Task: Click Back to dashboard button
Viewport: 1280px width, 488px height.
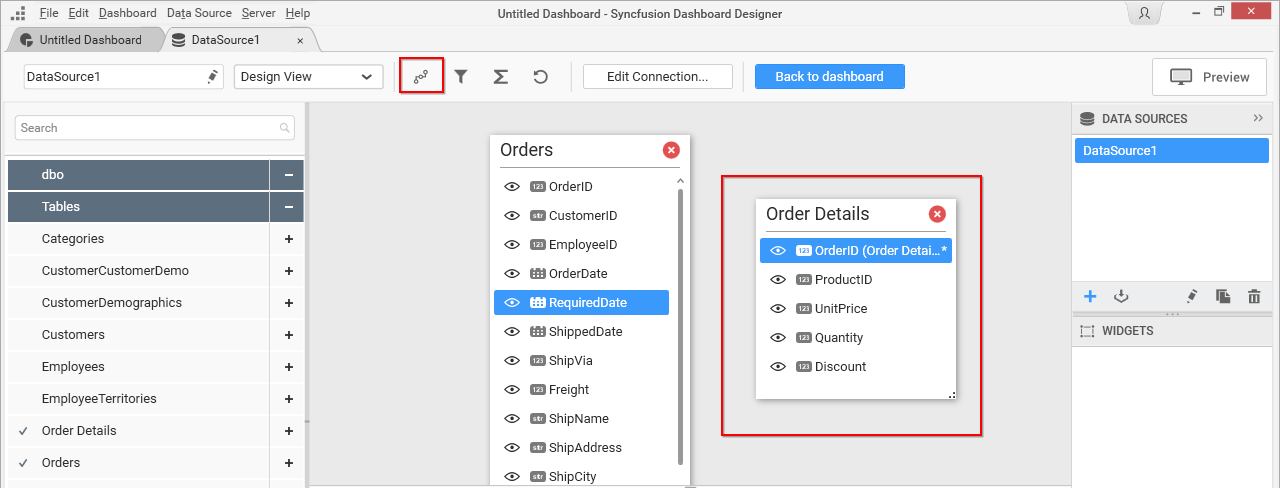Action: point(829,77)
